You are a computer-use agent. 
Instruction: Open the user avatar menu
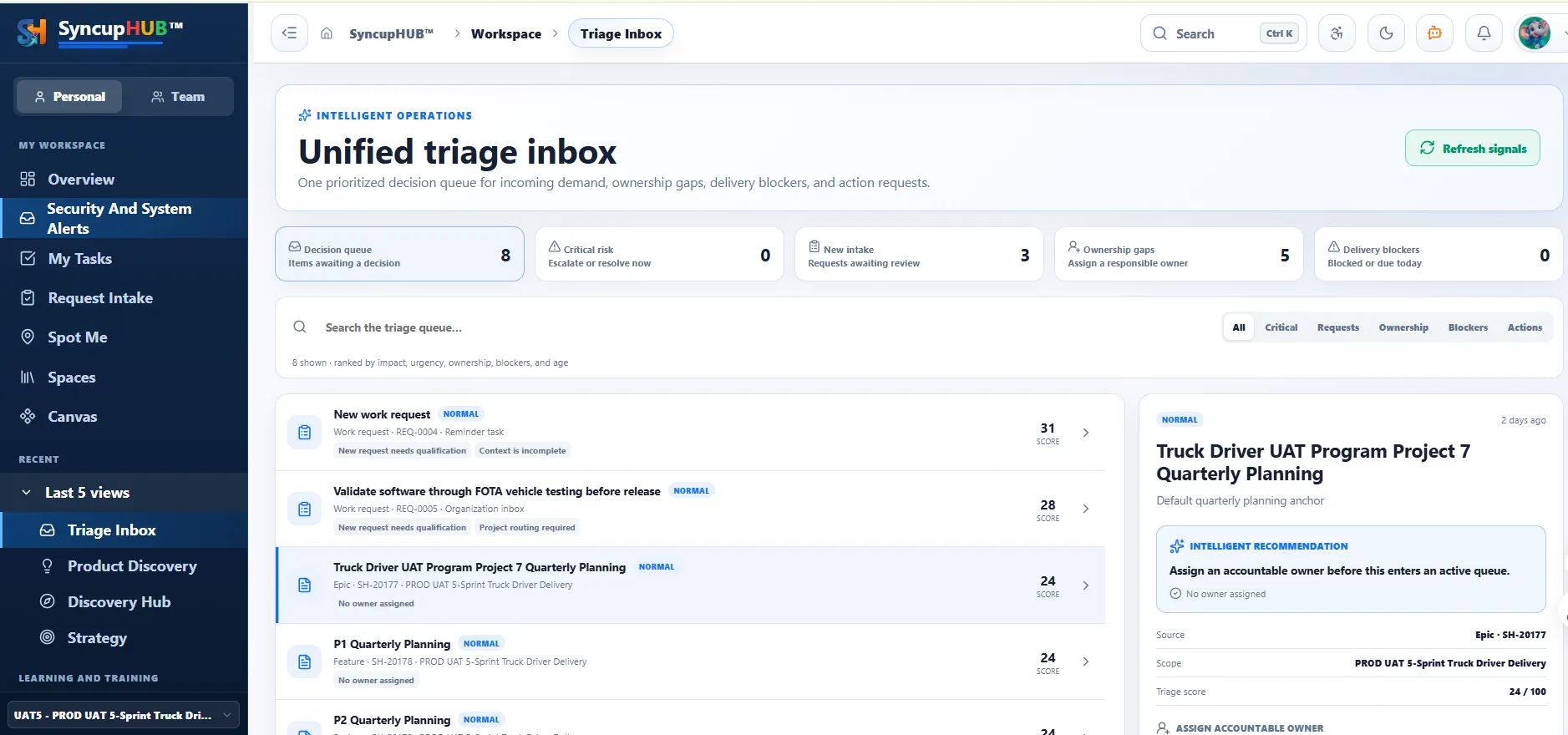tap(1535, 33)
